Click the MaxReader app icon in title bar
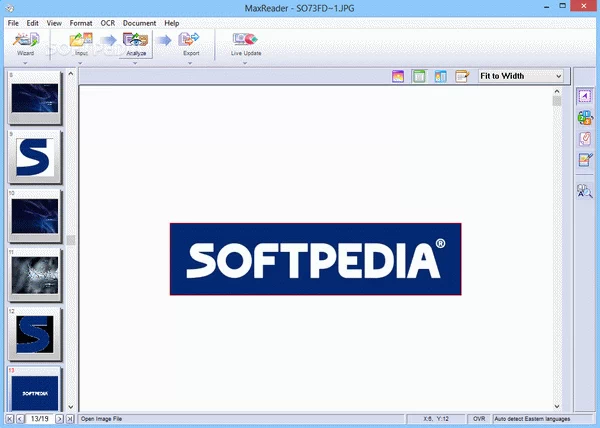This screenshot has width=600, height=428. click(10, 8)
